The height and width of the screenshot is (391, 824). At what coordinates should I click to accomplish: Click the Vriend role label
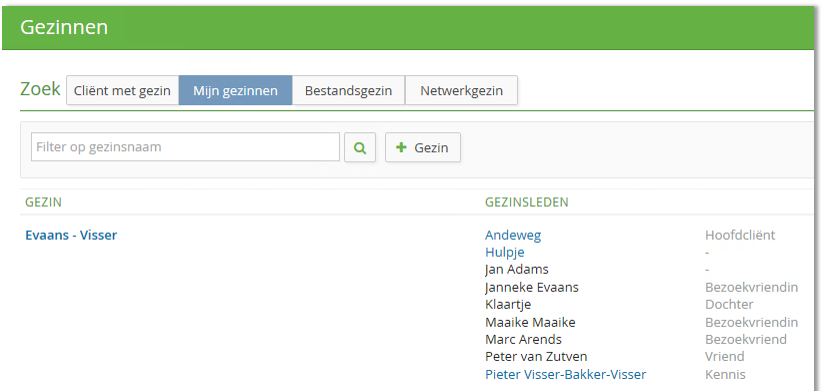[725, 357]
